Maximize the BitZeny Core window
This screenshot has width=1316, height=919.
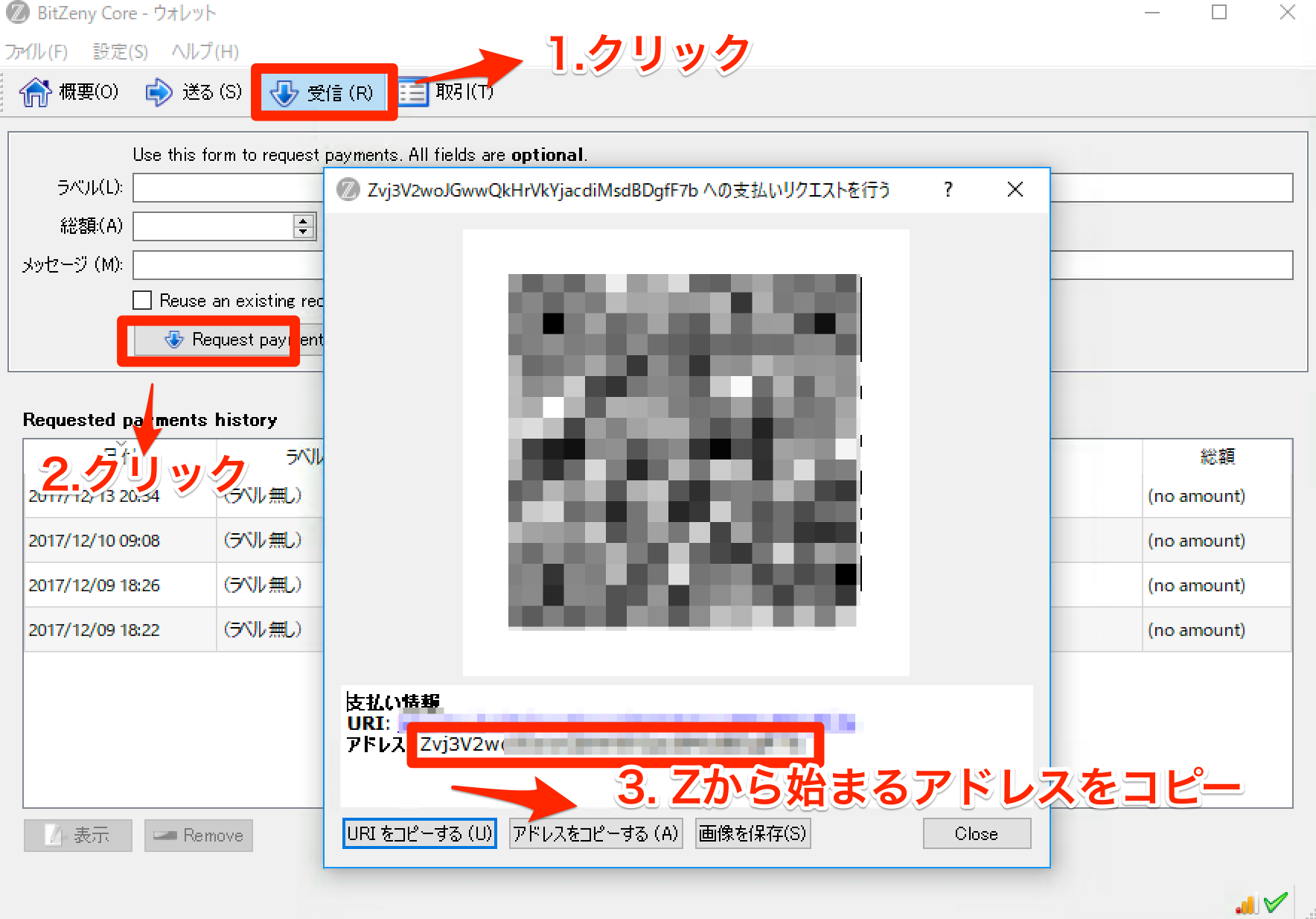point(1219,13)
